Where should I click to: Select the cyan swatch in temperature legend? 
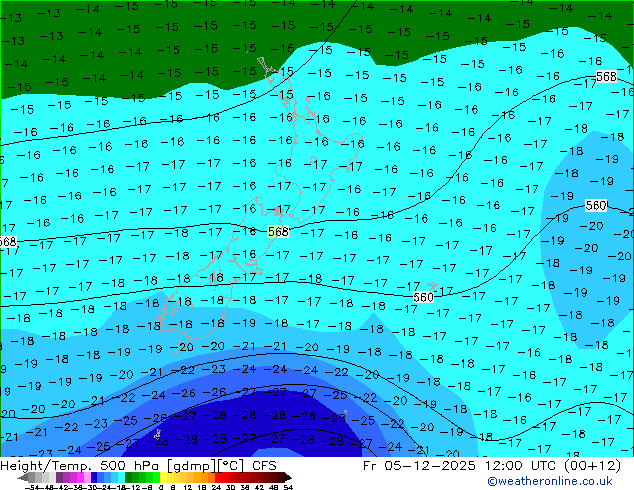point(122,477)
